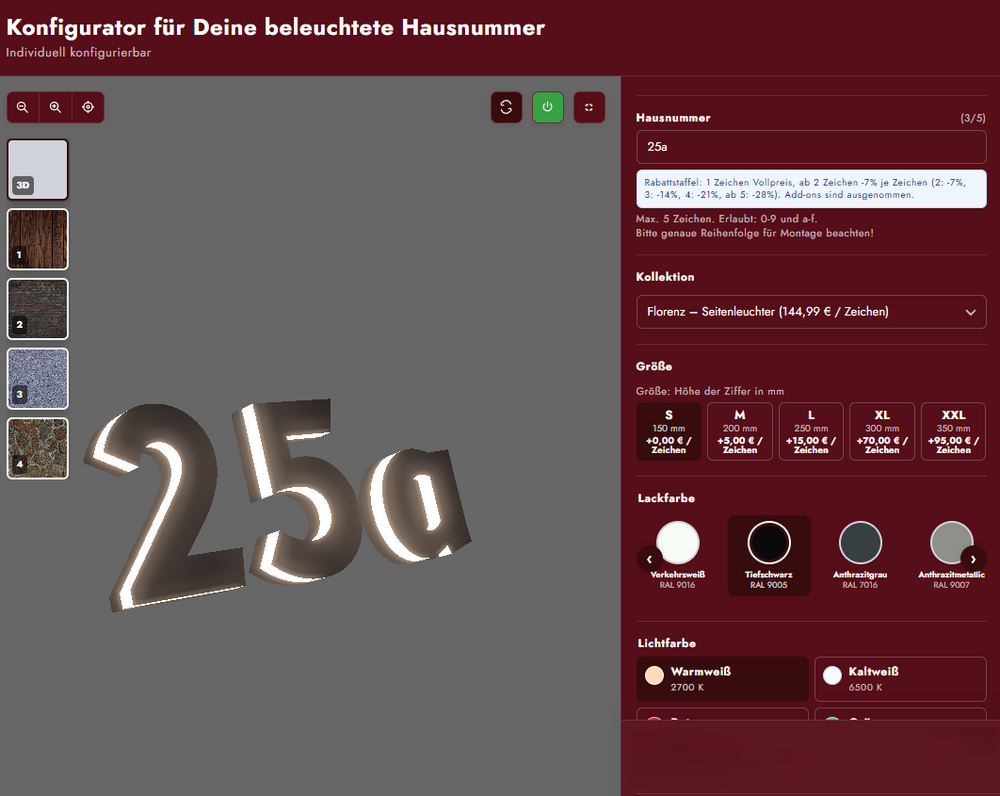Select size M 200 mm
This screenshot has height=796, width=1000.
pos(740,431)
